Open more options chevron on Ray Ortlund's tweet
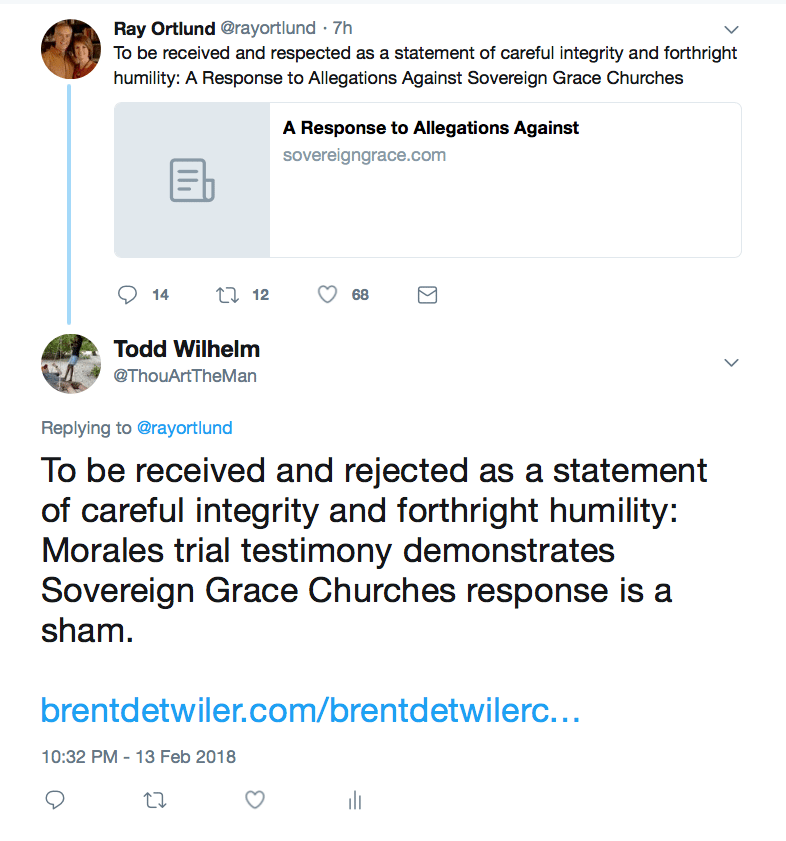This screenshot has width=786, height=841. pyautogui.click(x=731, y=29)
